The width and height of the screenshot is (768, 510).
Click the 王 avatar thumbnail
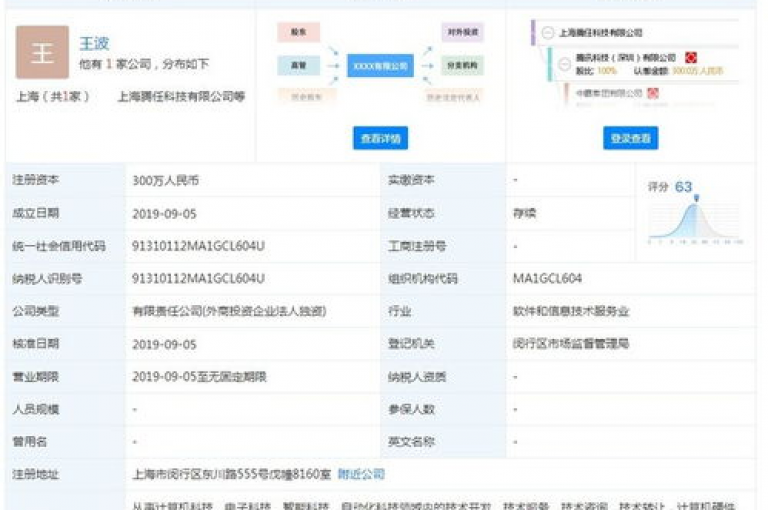[x=42, y=52]
